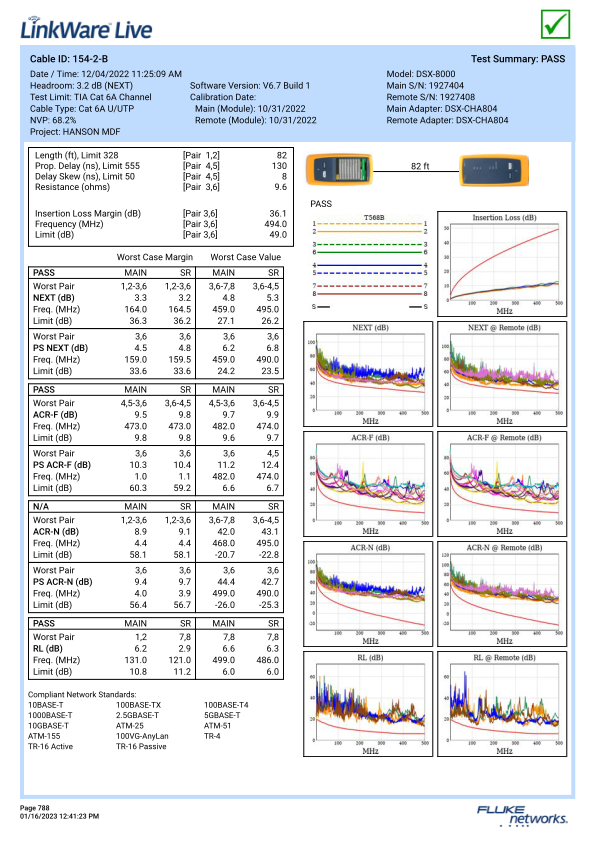Open the ACR-N (dB) graph

pyautogui.click(x=368, y=594)
